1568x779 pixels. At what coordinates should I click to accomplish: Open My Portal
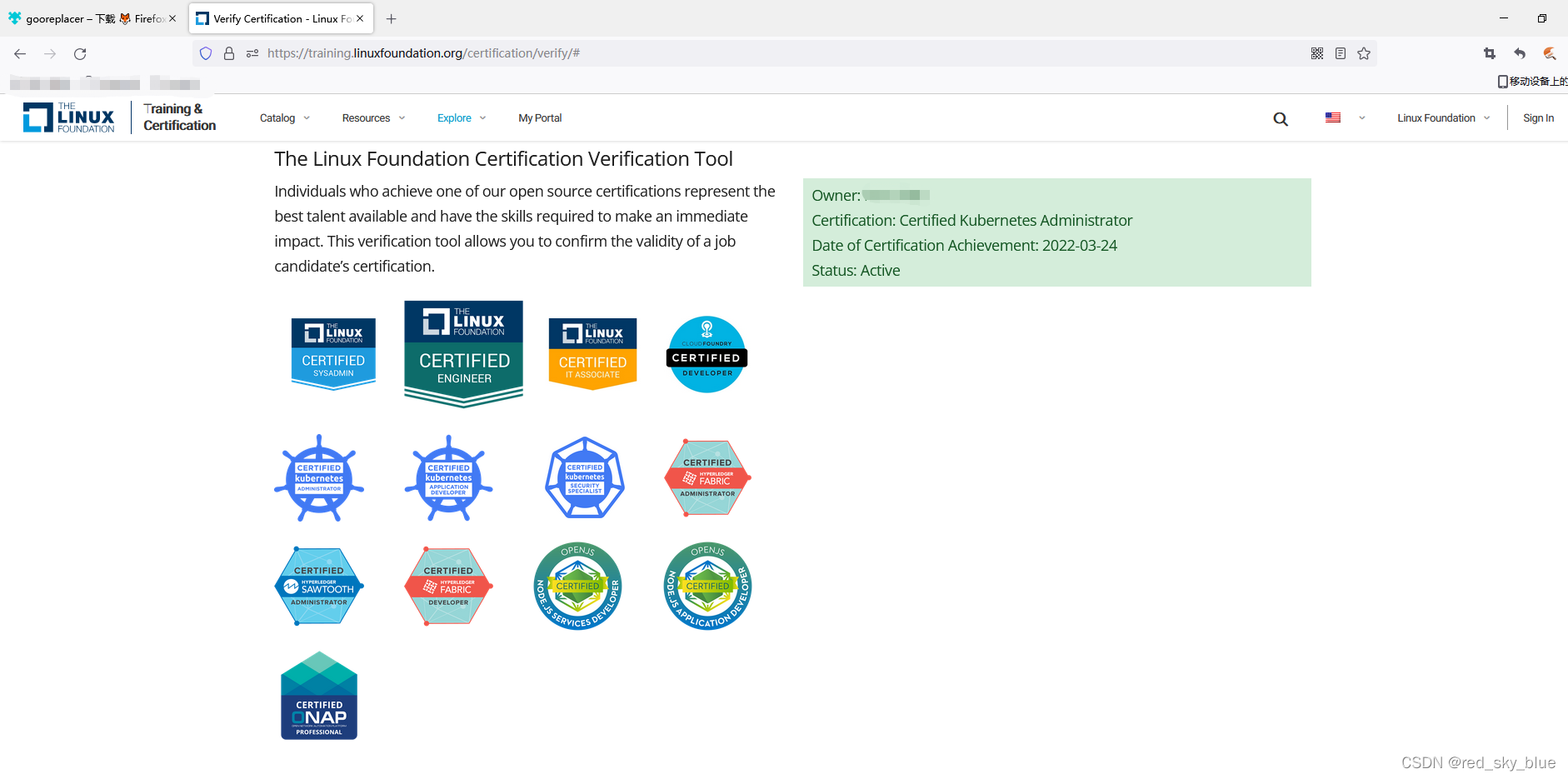(540, 118)
